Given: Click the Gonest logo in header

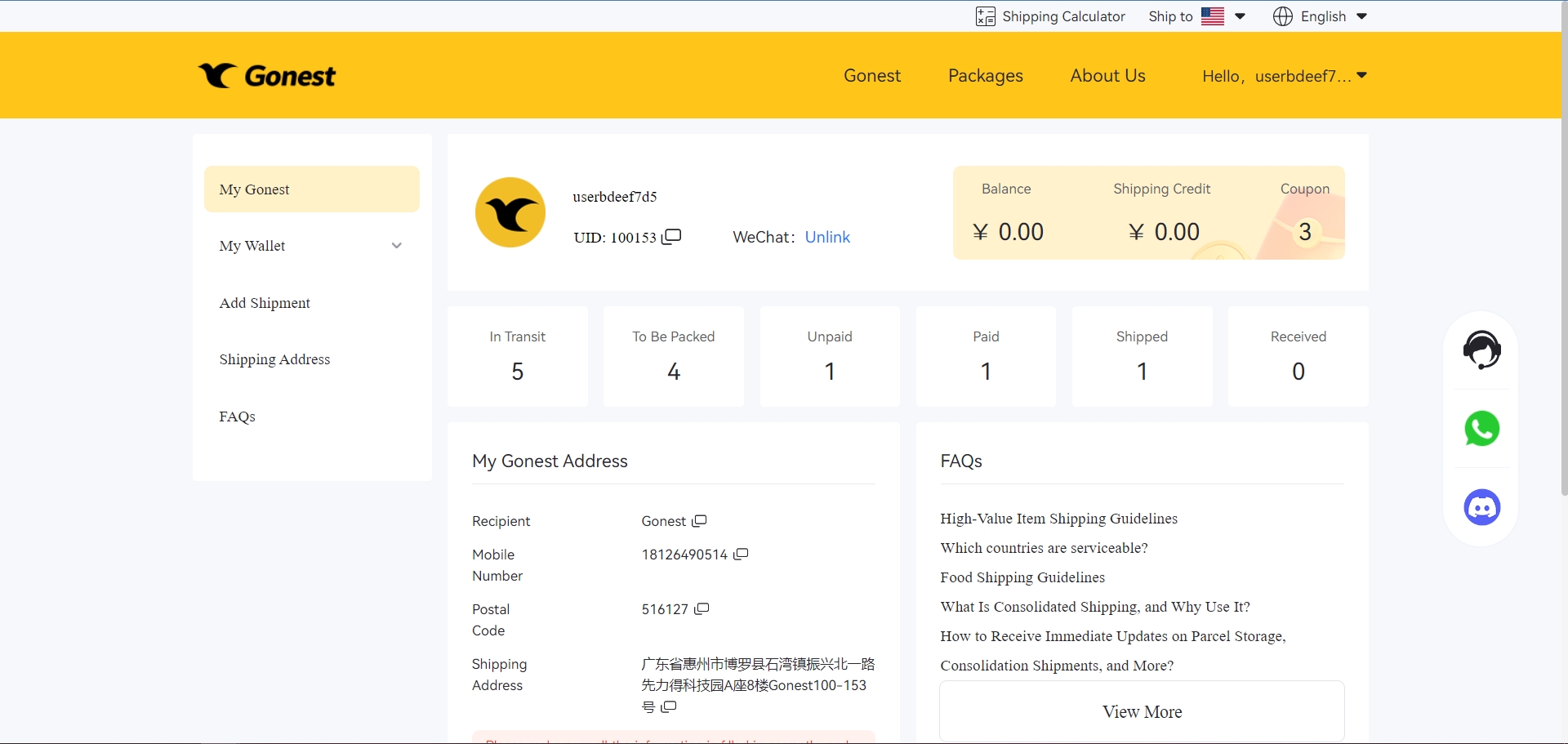Looking at the screenshot, I should coord(266,76).
